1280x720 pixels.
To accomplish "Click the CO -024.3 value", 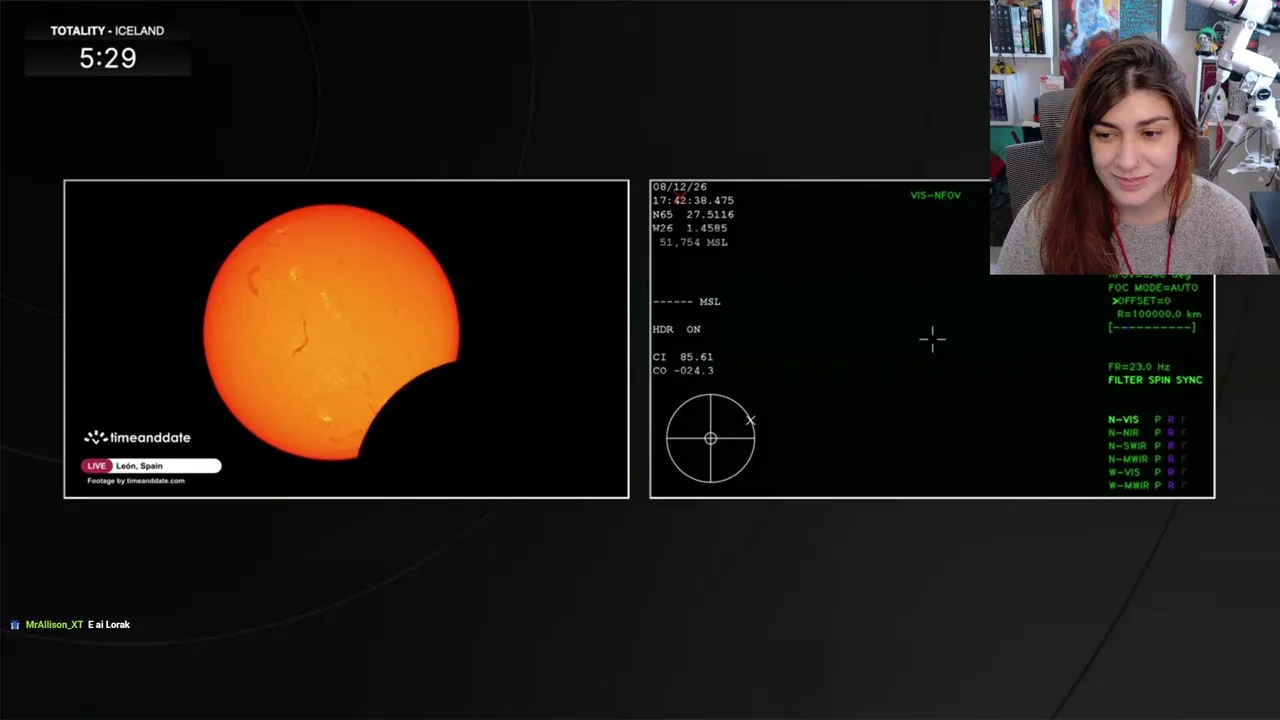I will [683, 371].
